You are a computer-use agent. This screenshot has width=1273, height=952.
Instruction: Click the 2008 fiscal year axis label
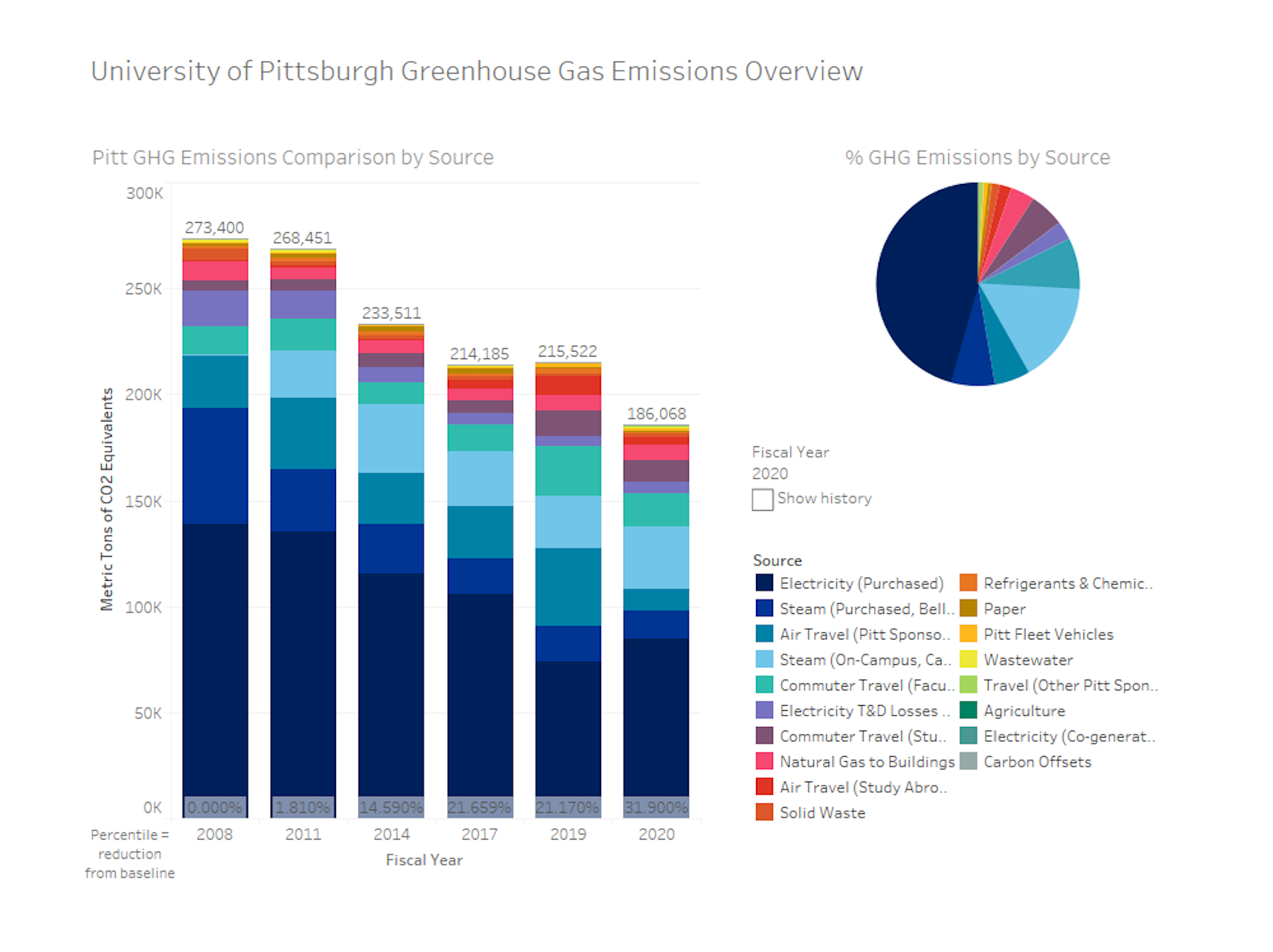click(214, 835)
